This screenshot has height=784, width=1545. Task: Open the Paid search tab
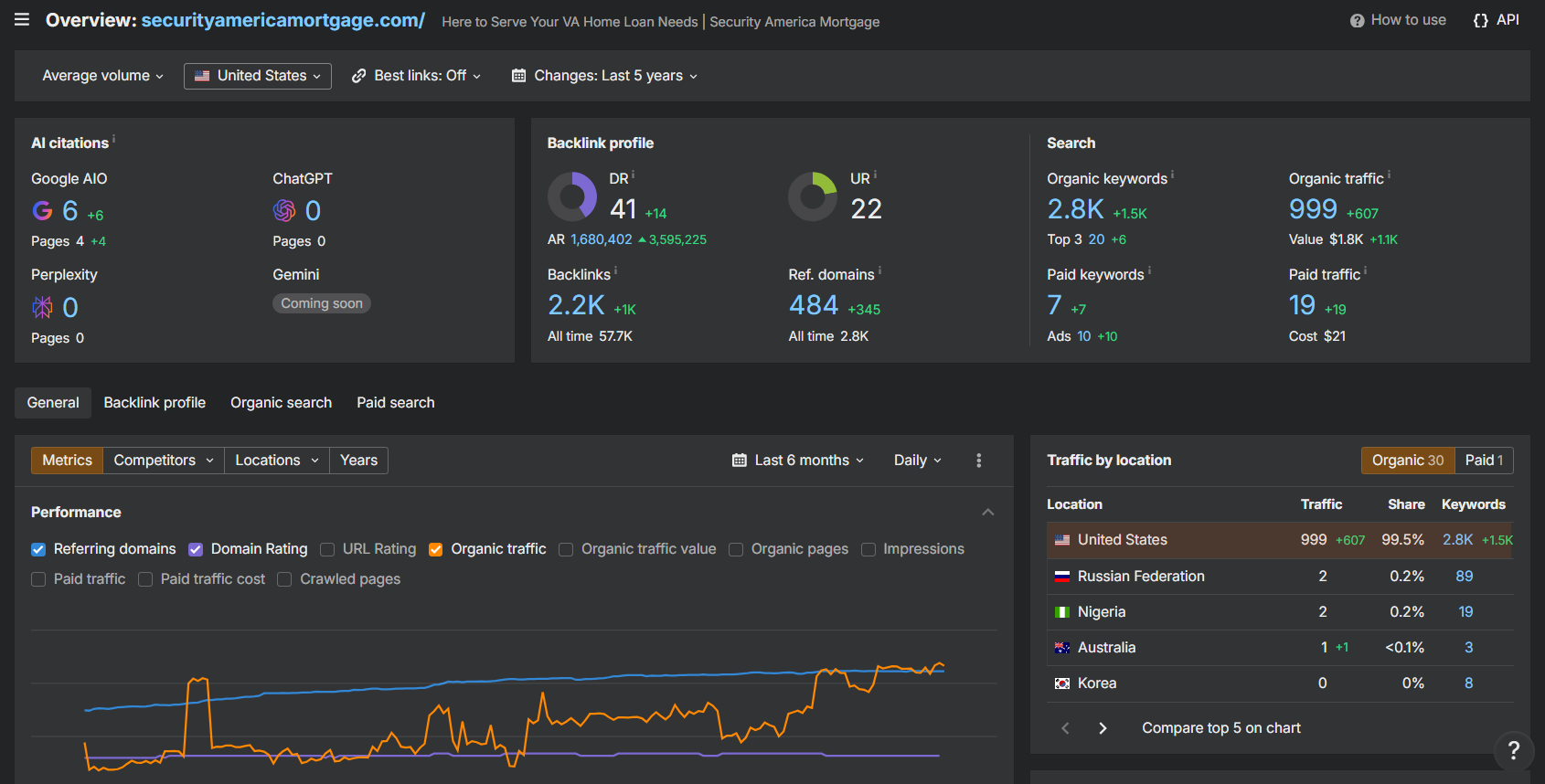click(x=395, y=403)
